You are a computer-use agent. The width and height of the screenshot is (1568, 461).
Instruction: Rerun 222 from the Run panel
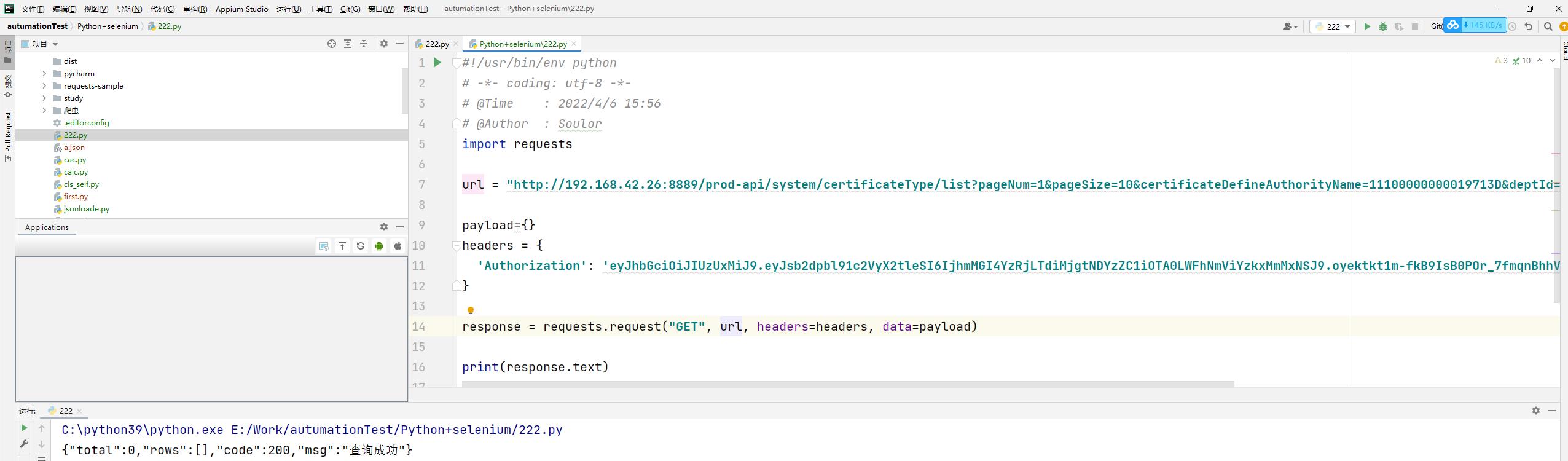pos(24,428)
